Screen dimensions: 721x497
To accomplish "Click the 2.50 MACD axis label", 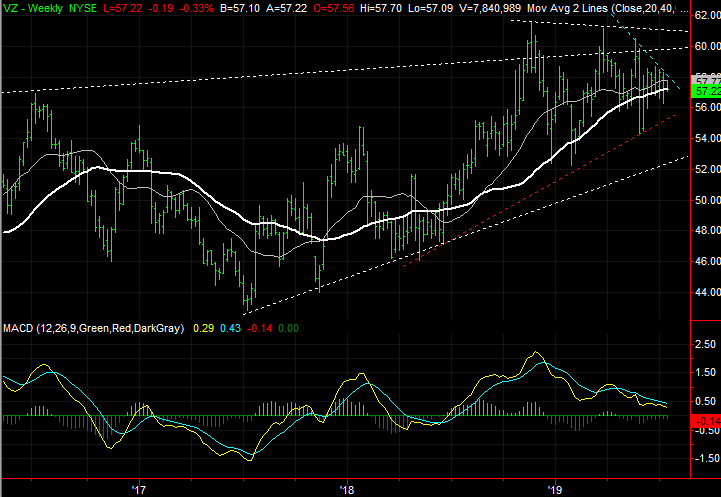I will click(706, 344).
